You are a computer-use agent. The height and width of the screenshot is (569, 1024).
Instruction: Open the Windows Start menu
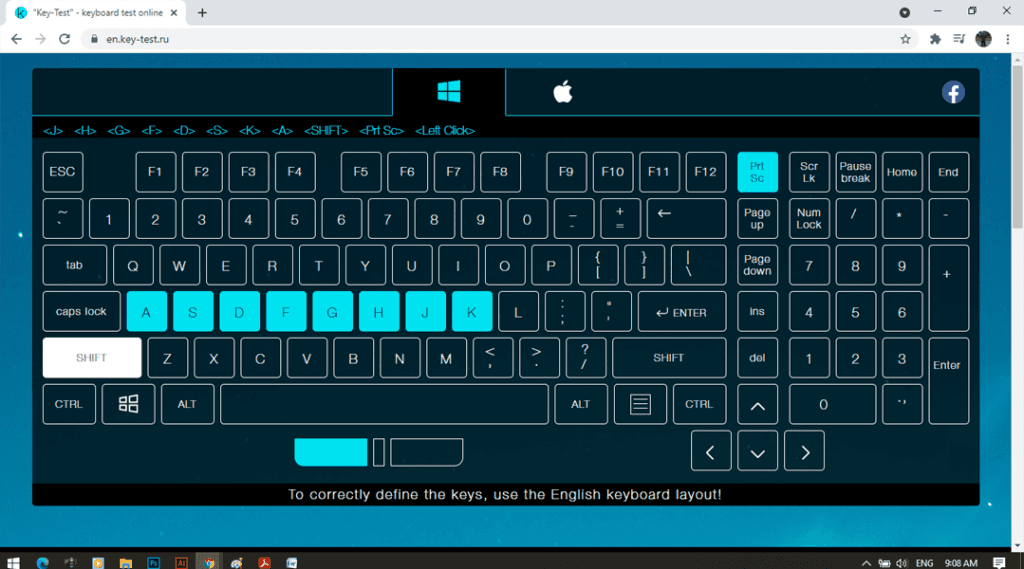[13, 562]
